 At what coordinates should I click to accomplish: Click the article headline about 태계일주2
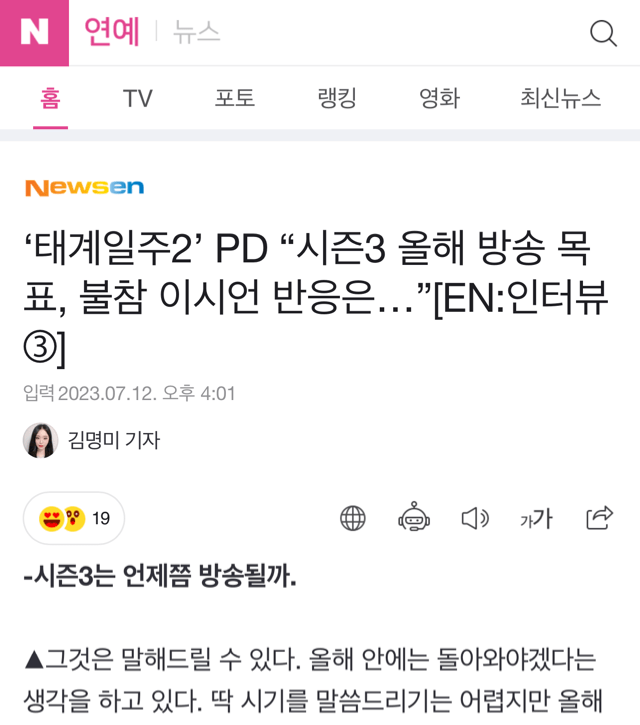[316, 298]
